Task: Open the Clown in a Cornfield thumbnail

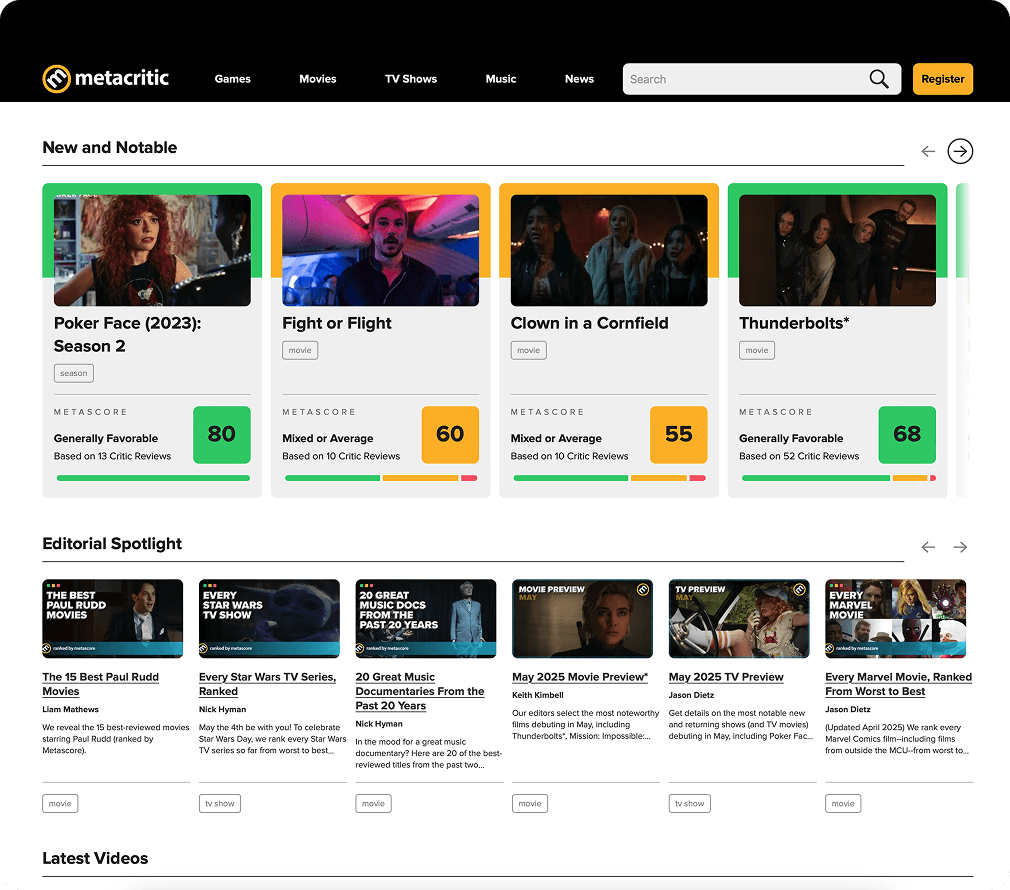Action: [609, 250]
